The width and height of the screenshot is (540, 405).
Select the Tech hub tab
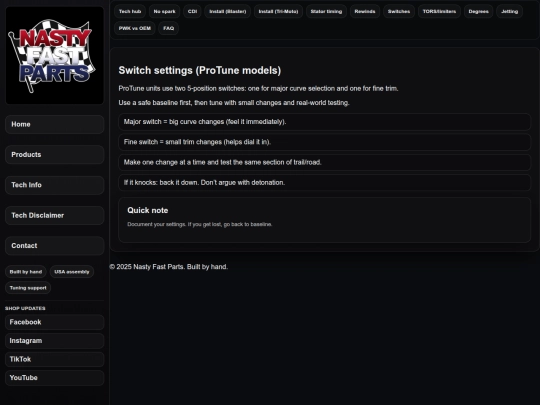coord(130,11)
